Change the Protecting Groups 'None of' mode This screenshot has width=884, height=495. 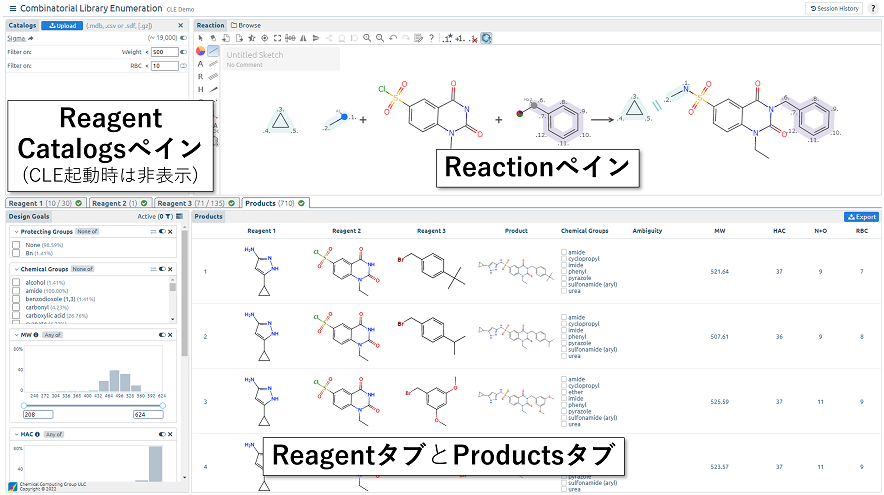coord(87,232)
